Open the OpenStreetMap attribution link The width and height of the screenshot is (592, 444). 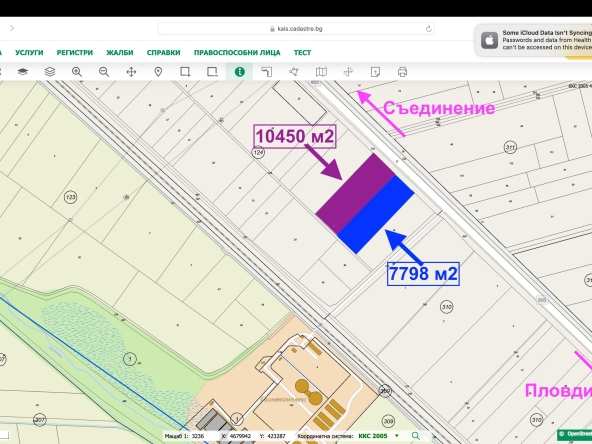pos(575,434)
